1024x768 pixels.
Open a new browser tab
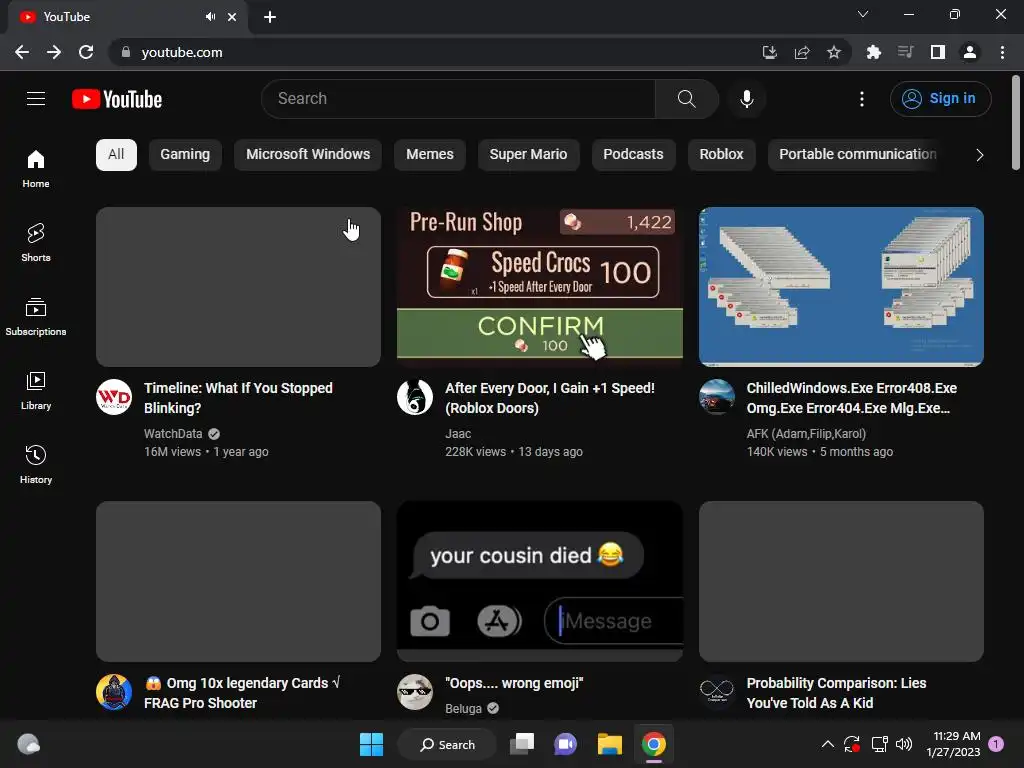270,17
